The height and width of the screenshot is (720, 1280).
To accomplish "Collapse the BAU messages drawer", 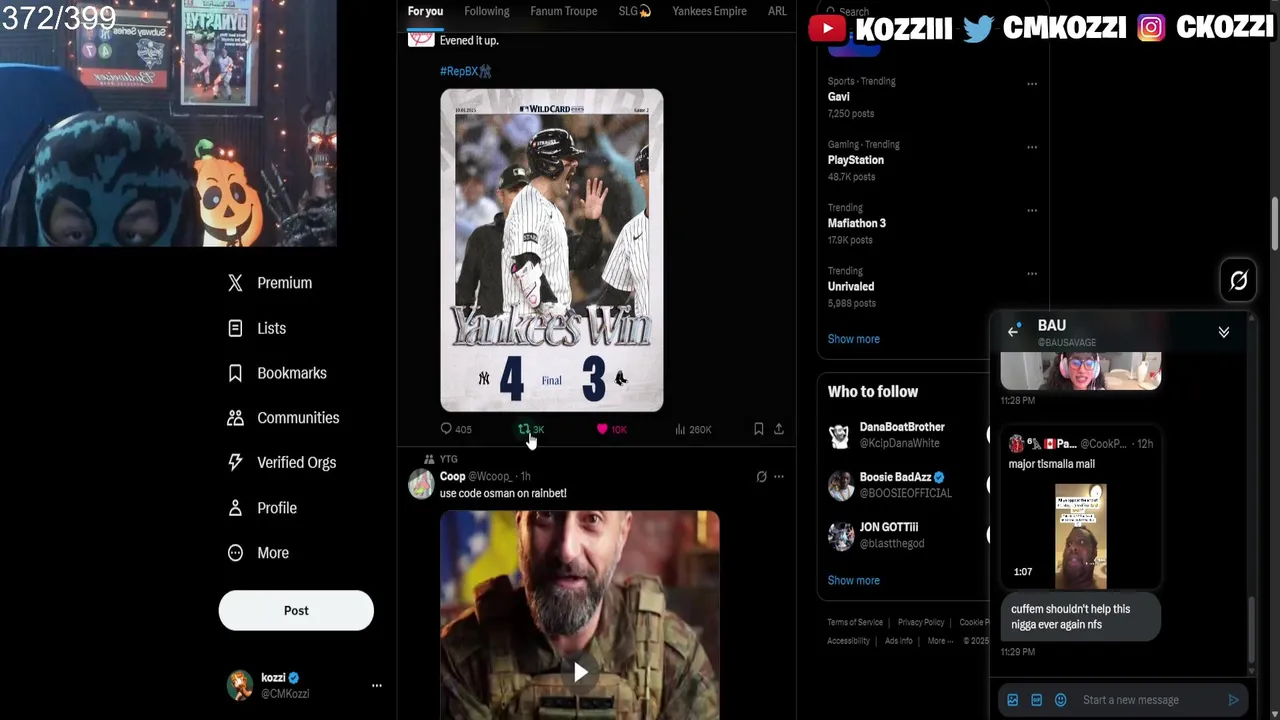I will coord(1224,332).
